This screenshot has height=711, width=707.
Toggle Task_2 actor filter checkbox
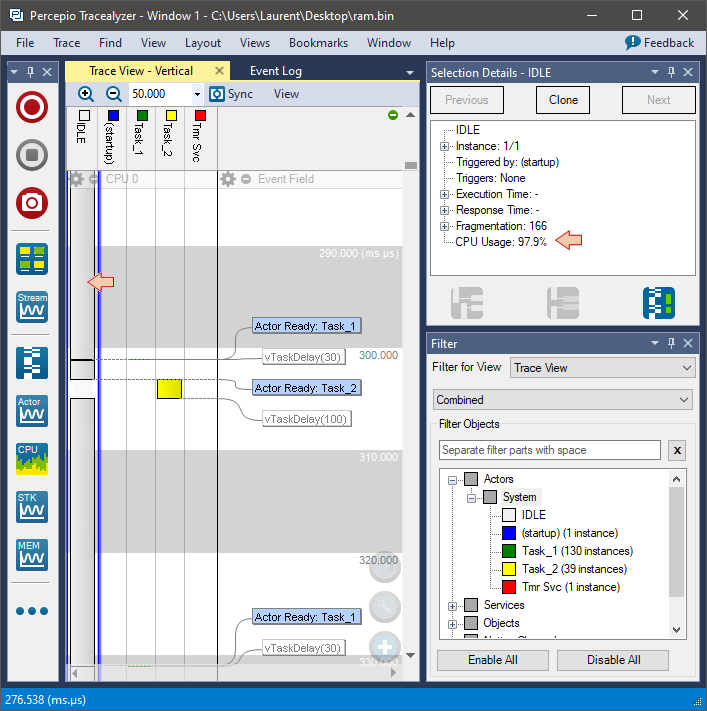pyautogui.click(x=509, y=569)
